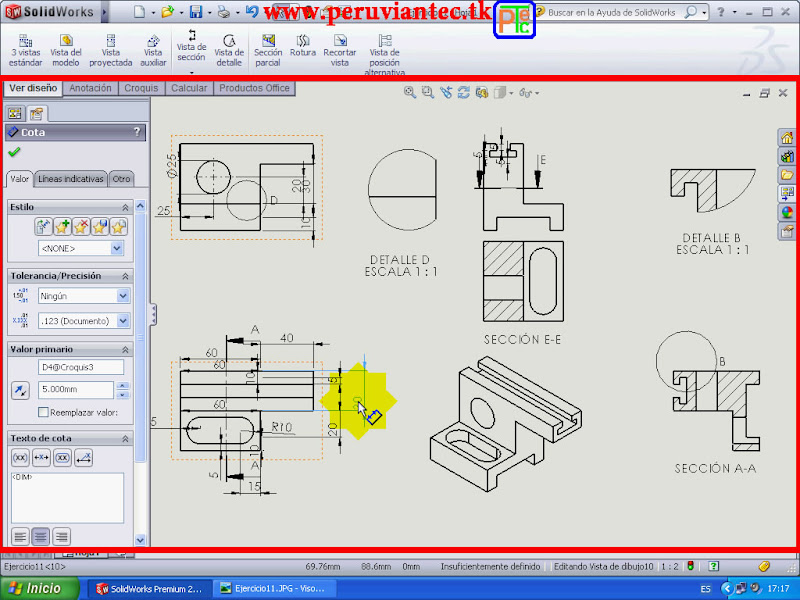Select the Sección parcial tool
800x600 pixels.
[x=268, y=50]
